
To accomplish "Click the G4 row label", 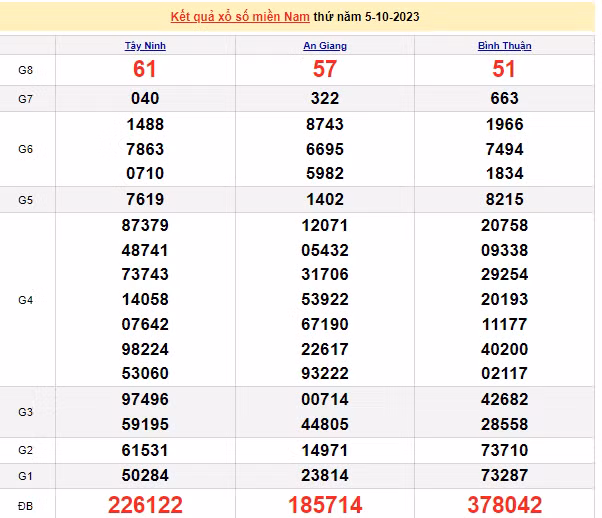I will pyautogui.click(x=26, y=299).
